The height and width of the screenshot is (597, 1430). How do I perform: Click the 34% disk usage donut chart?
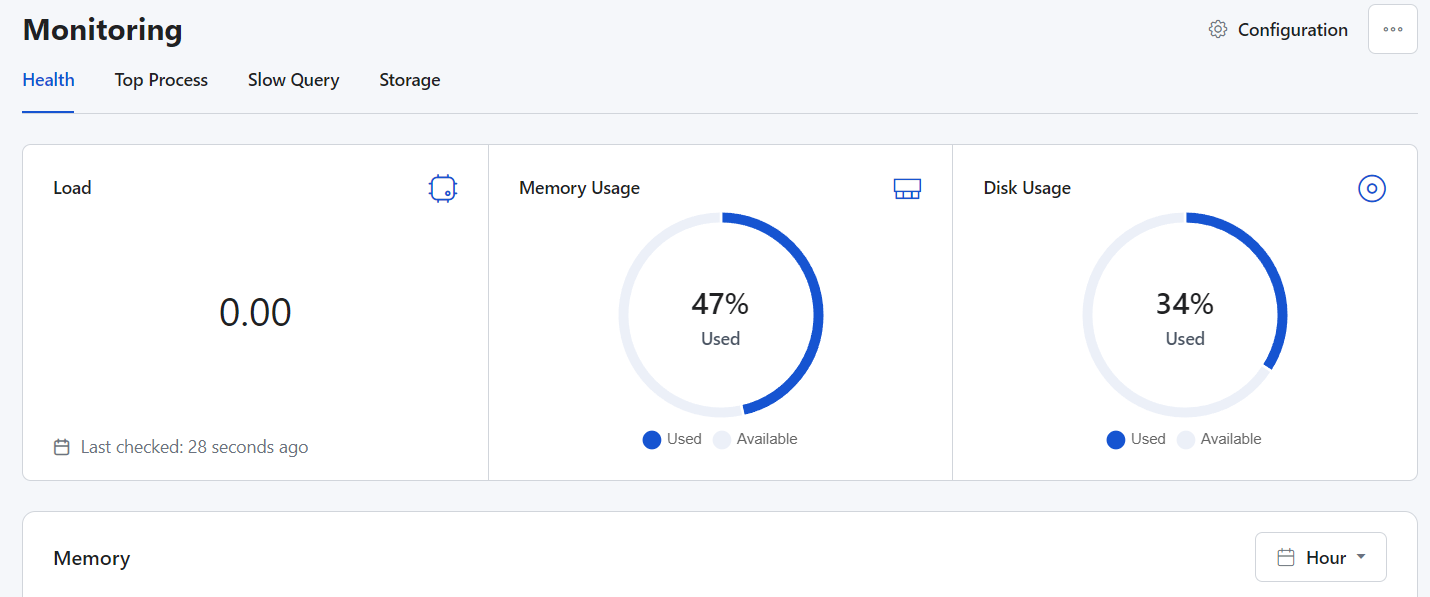click(x=1185, y=315)
